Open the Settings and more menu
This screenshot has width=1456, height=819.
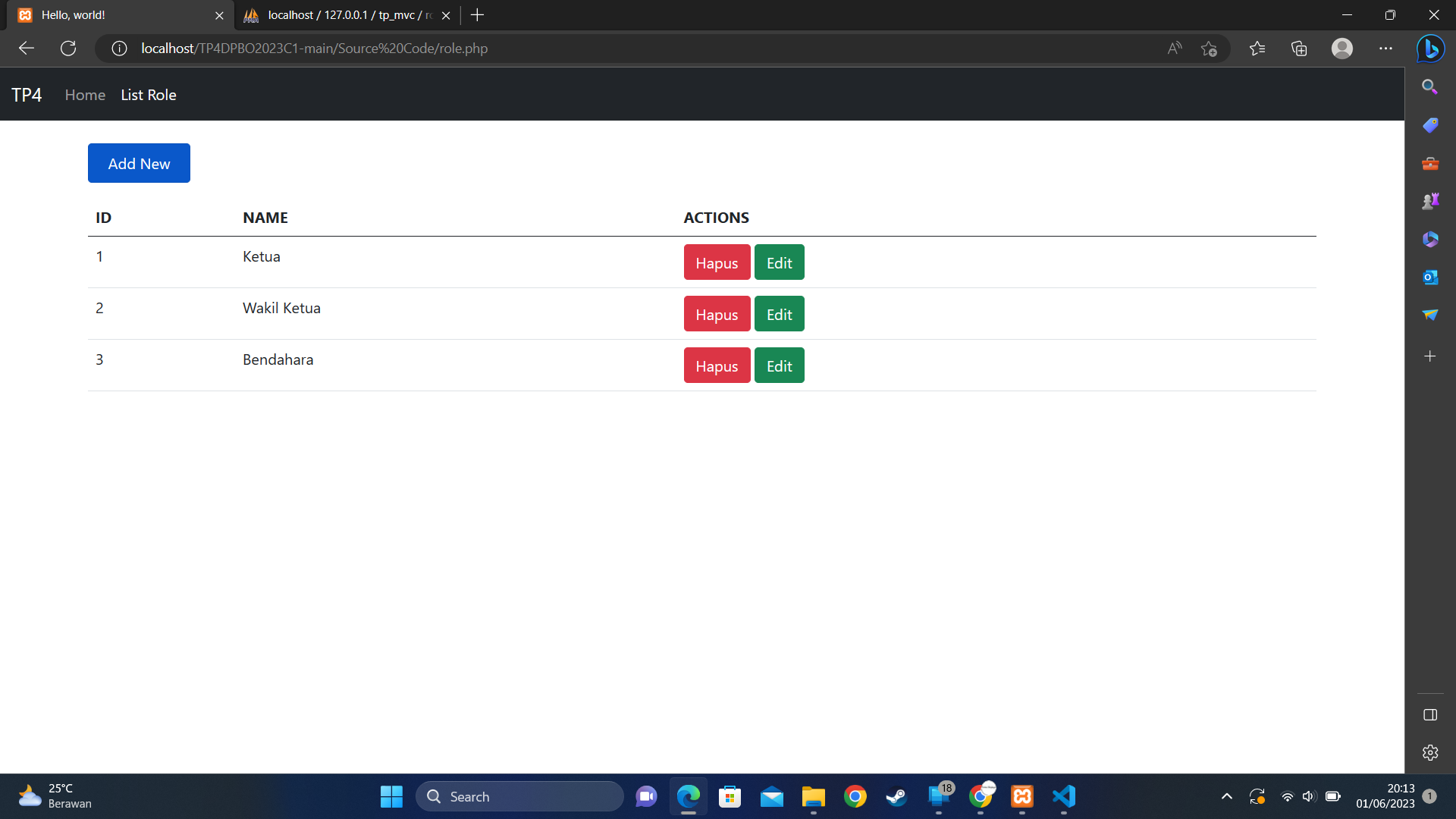1386,49
